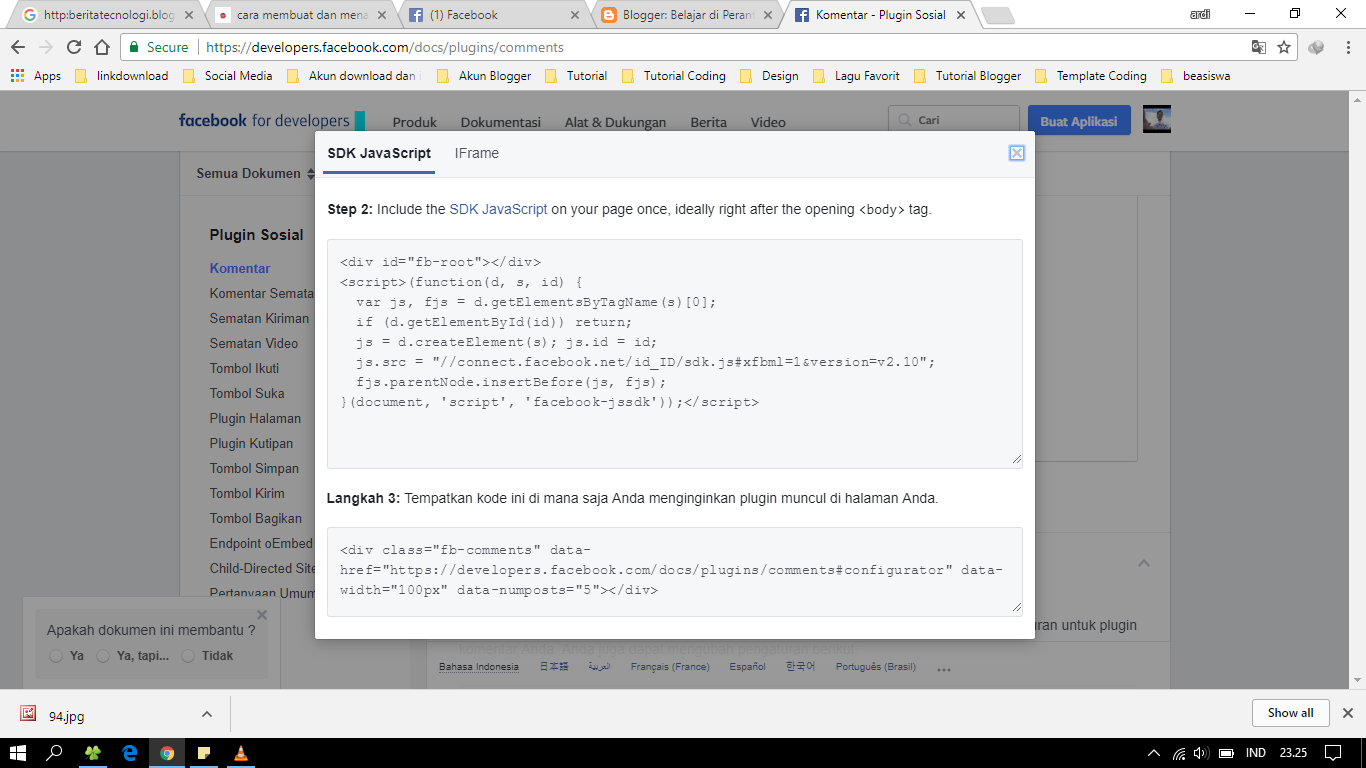
Task: Switch to Chrome on the taskbar
Action: 167,753
